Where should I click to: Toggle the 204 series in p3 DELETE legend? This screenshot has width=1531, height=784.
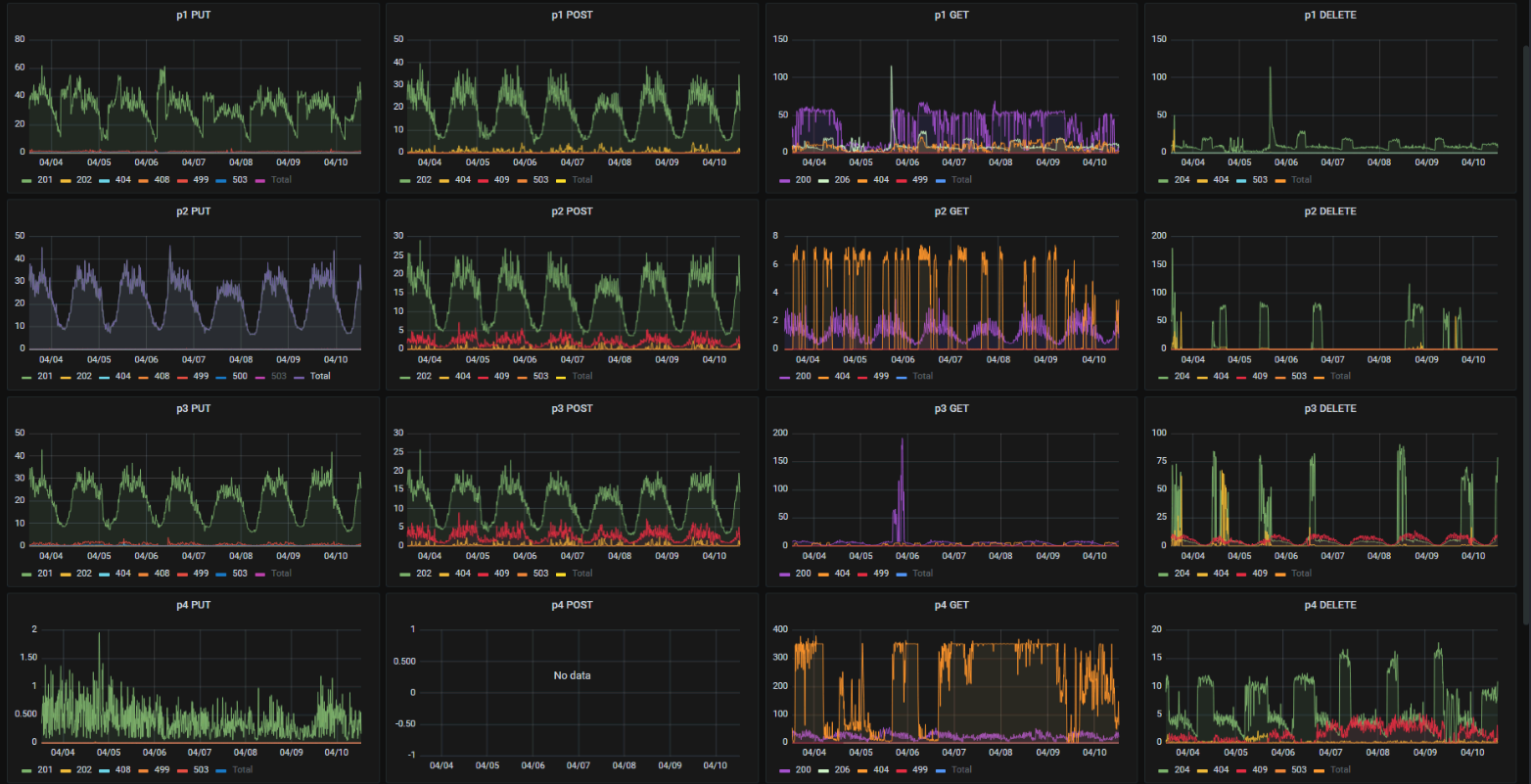(1182, 574)
